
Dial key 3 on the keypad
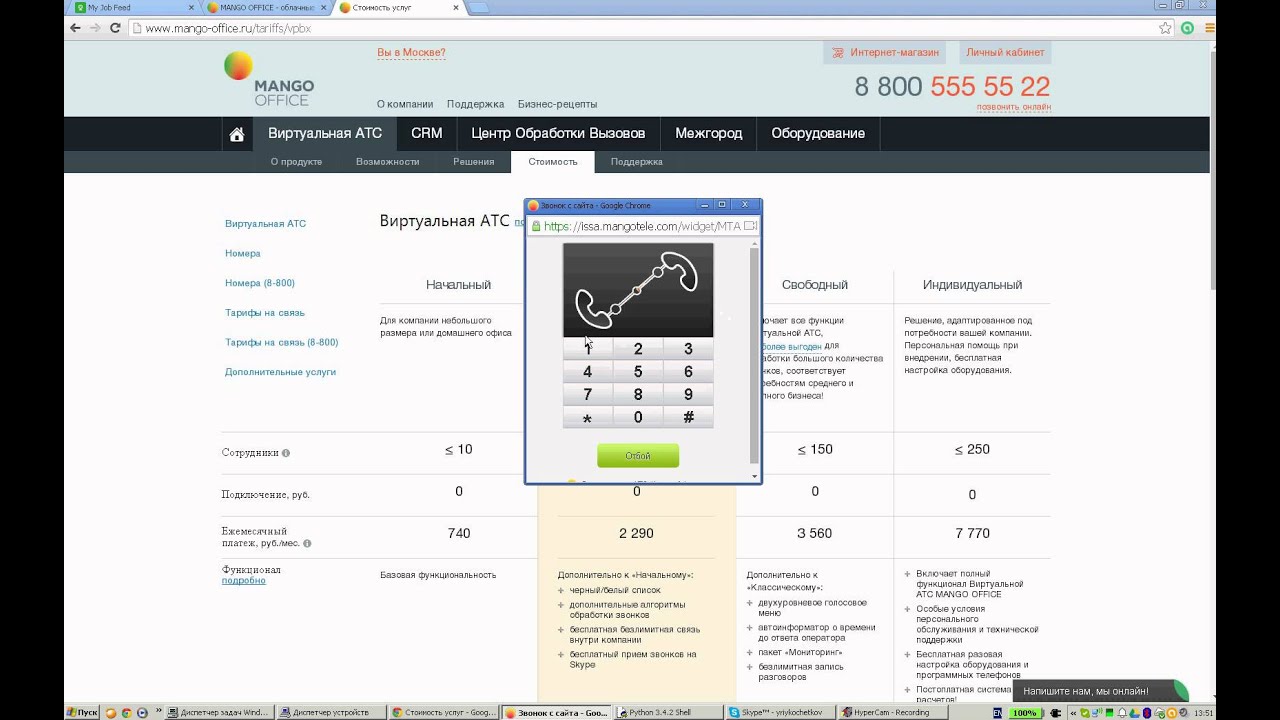[688, 349]
